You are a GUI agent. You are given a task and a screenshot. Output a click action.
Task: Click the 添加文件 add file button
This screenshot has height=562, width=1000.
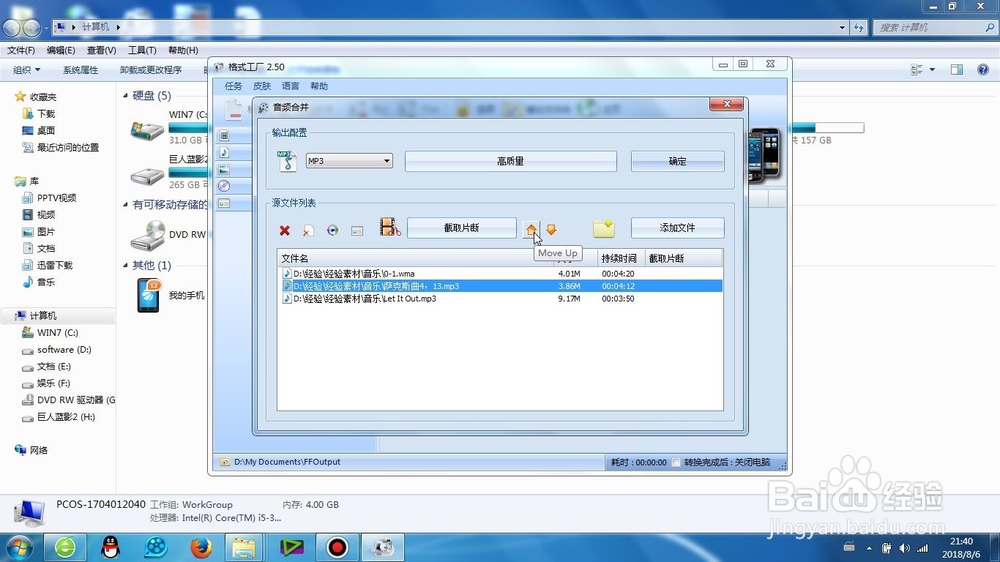coord(677,228)
